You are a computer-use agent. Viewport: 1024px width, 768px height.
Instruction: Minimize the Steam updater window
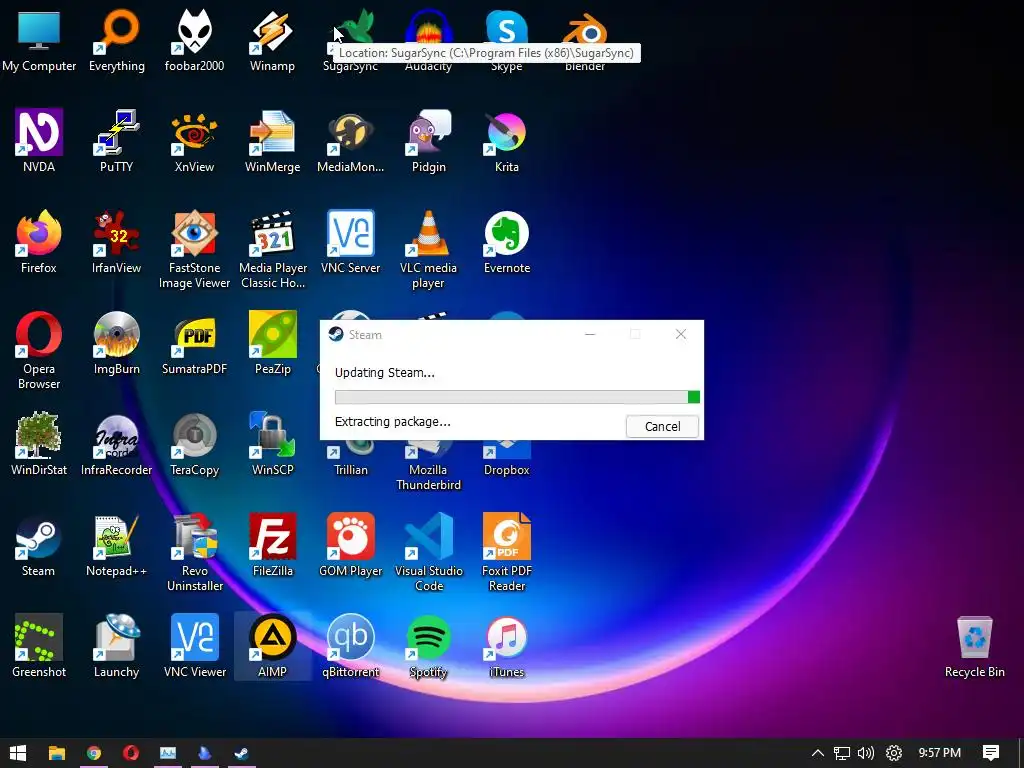click(590, 334)
